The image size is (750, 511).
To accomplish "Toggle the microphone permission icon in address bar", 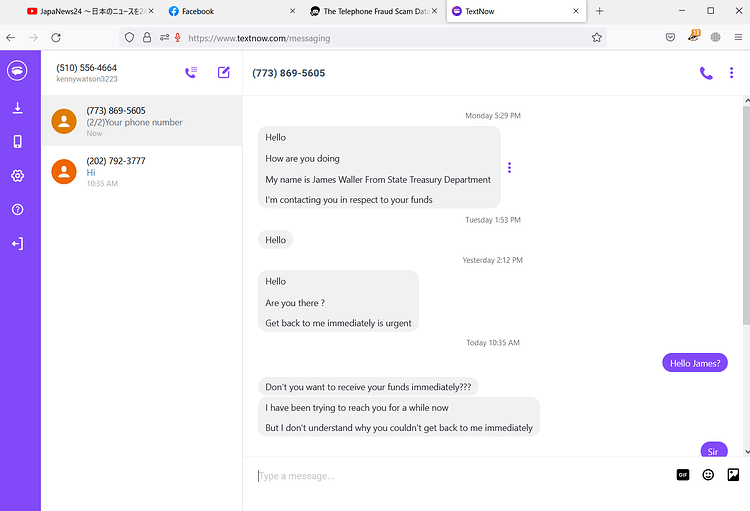I will pos(177,37).
